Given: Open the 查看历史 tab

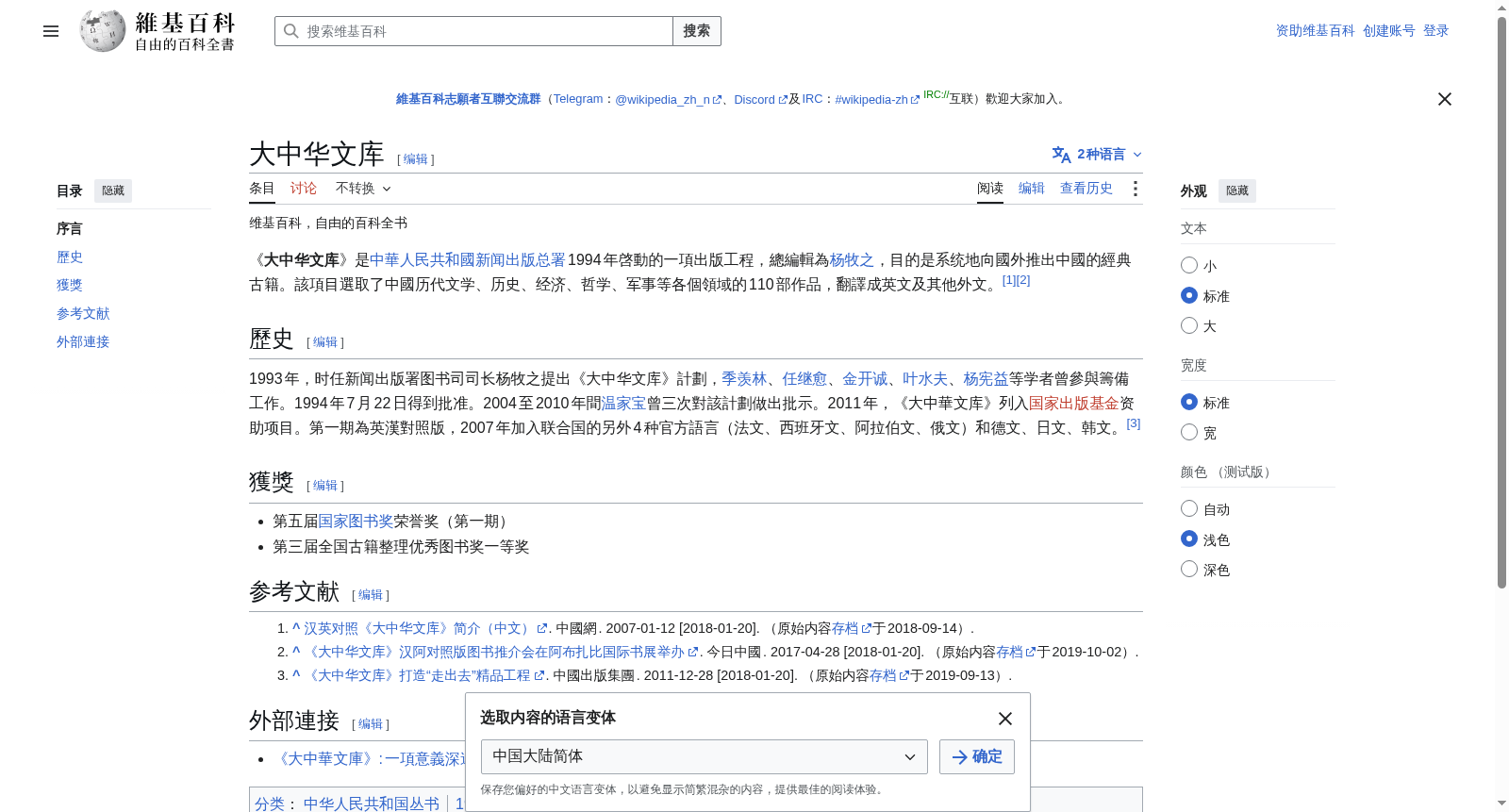Looking at the screenshot, I should [1086, 189].
